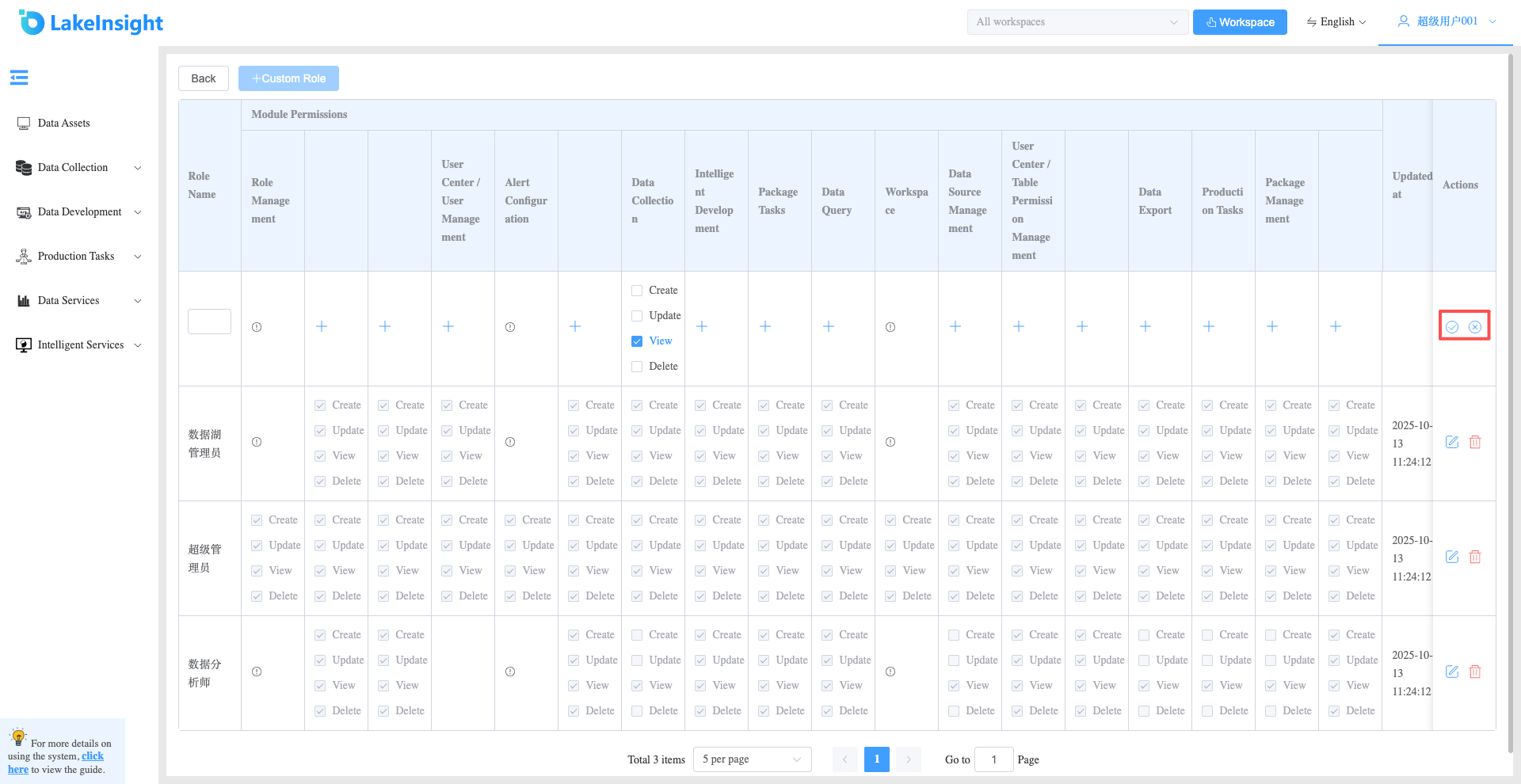Open the English language dropdown
This screenshot has height=784, width=1521.
[1336, 22]
